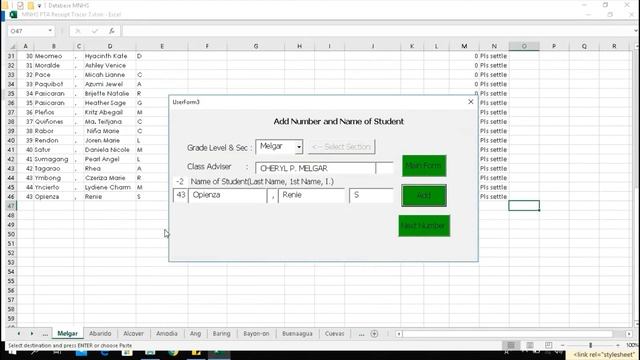Click the disabled Select Section button
This screenshot has height=360, width=640.
(x=342, y=147)
